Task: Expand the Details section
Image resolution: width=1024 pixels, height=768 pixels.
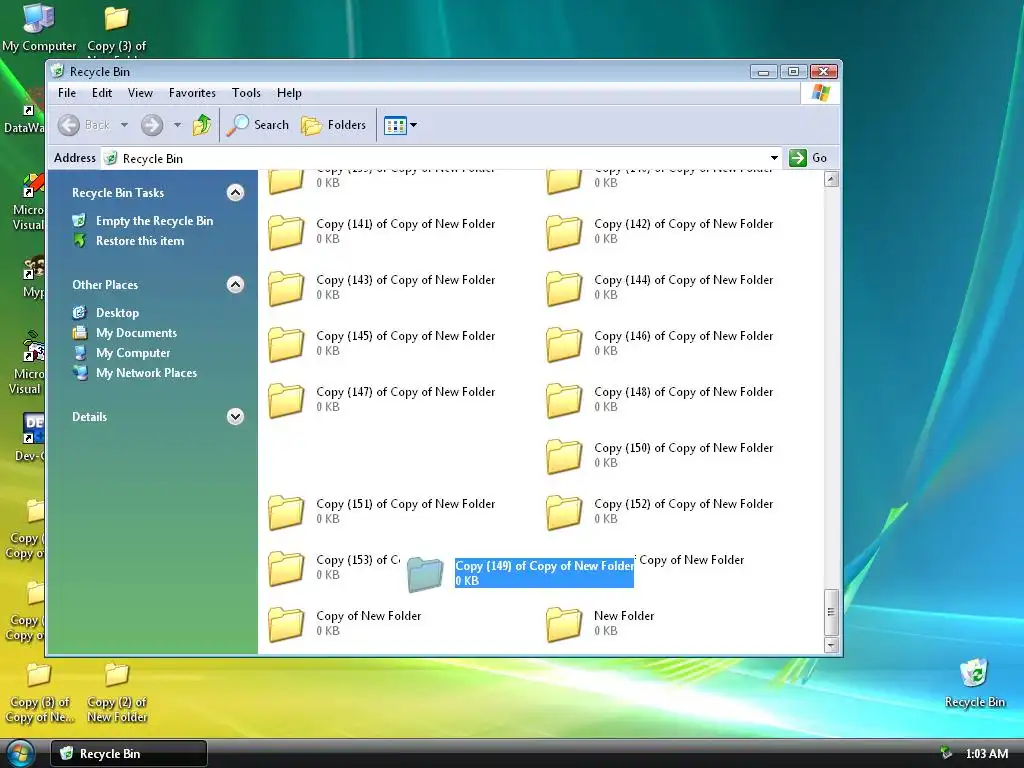Action: (235, 417)
